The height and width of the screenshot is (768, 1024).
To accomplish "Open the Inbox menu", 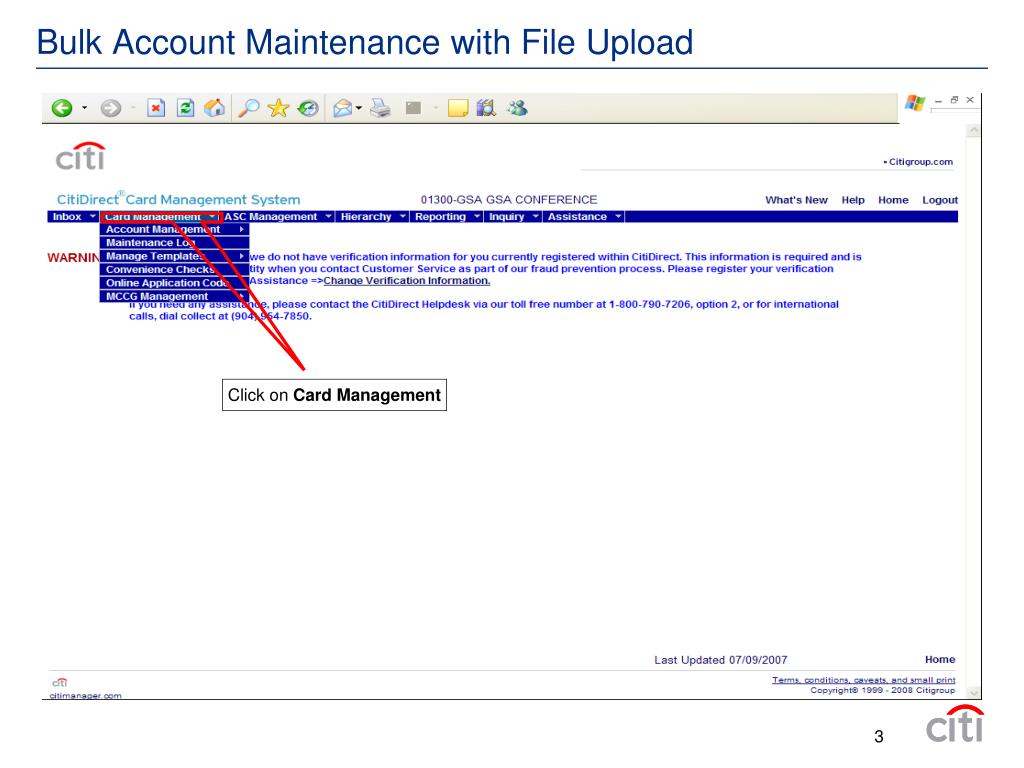I will [73, 217].
